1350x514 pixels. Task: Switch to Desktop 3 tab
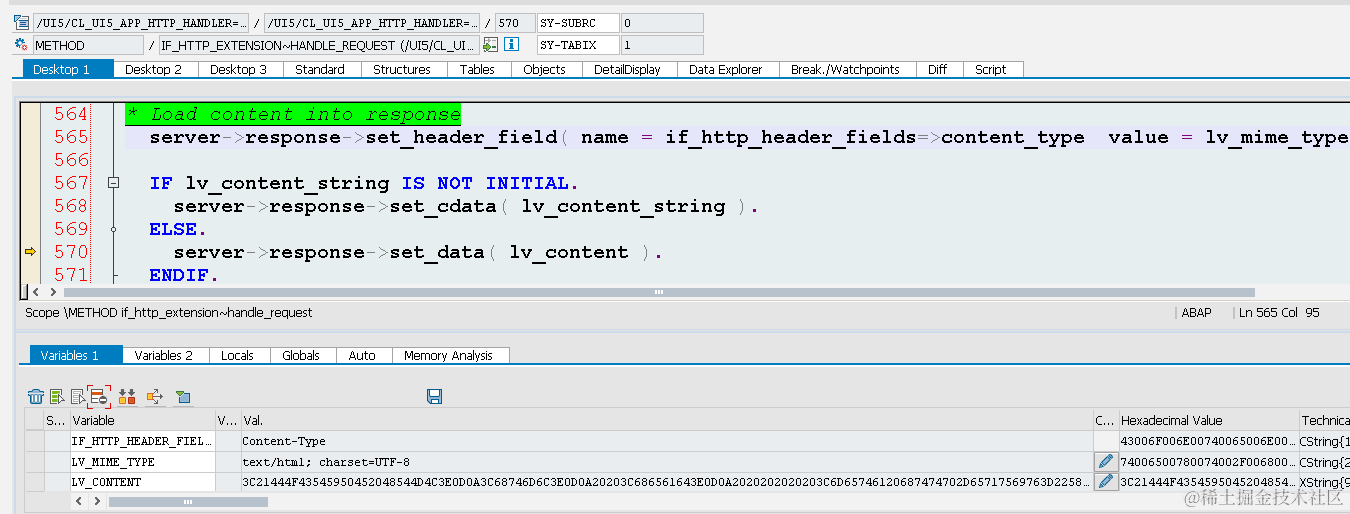pyautogui.click(x=239, y=69)
